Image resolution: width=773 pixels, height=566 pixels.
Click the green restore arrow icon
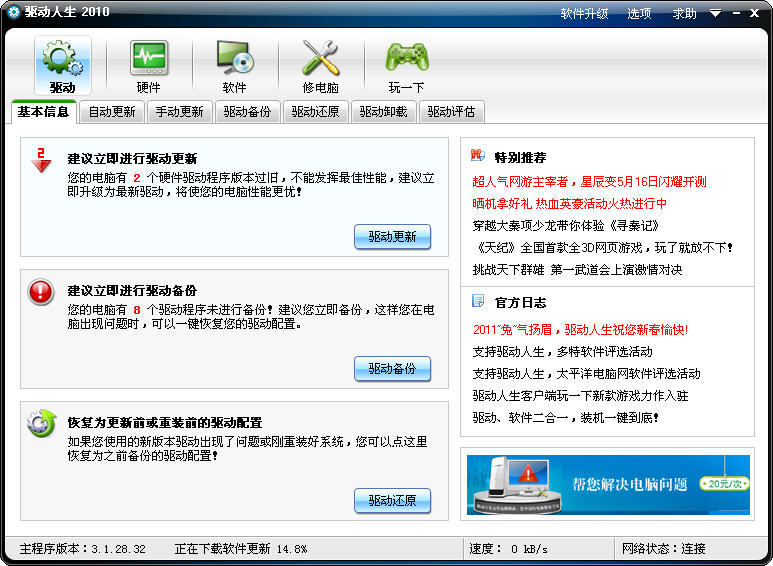tap(41, 423)
